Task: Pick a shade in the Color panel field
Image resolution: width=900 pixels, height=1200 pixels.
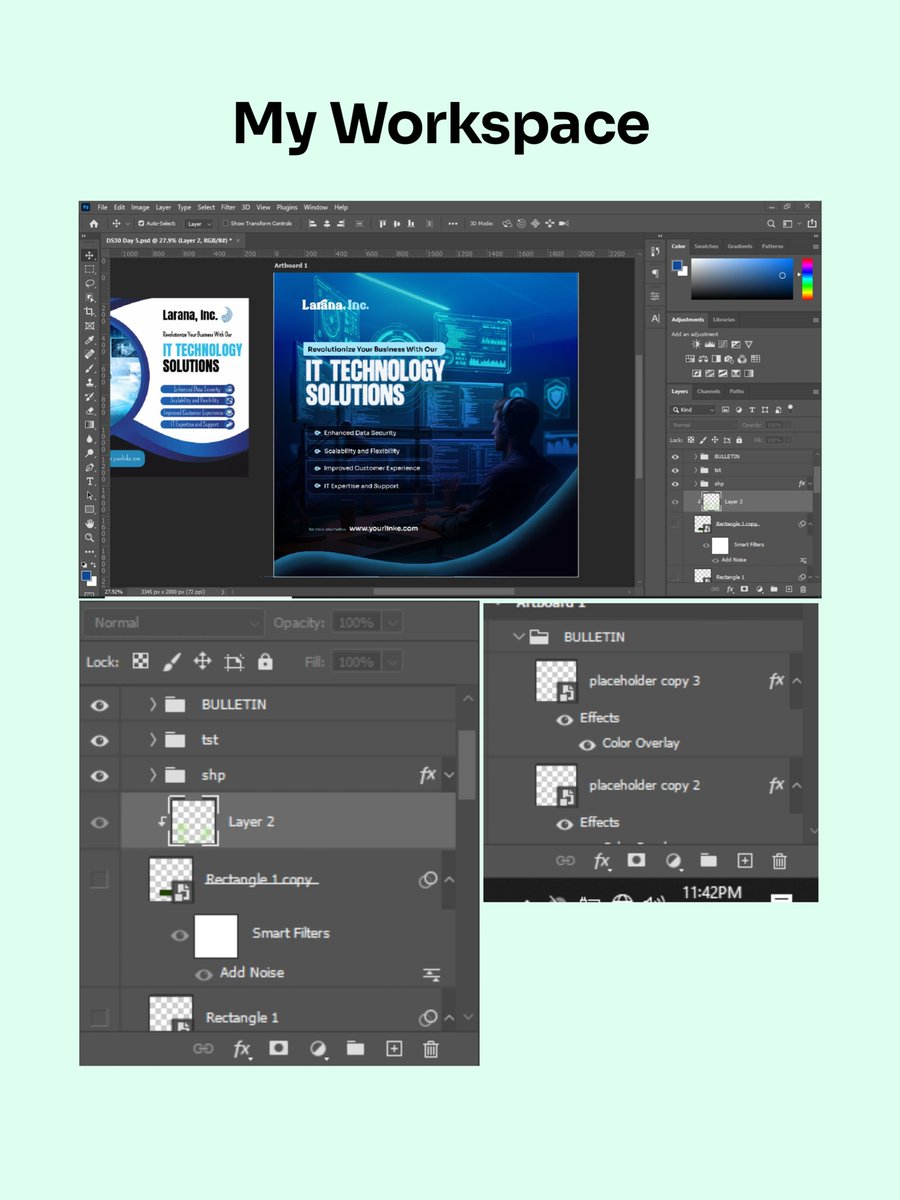Action: (x=742, y=279)
